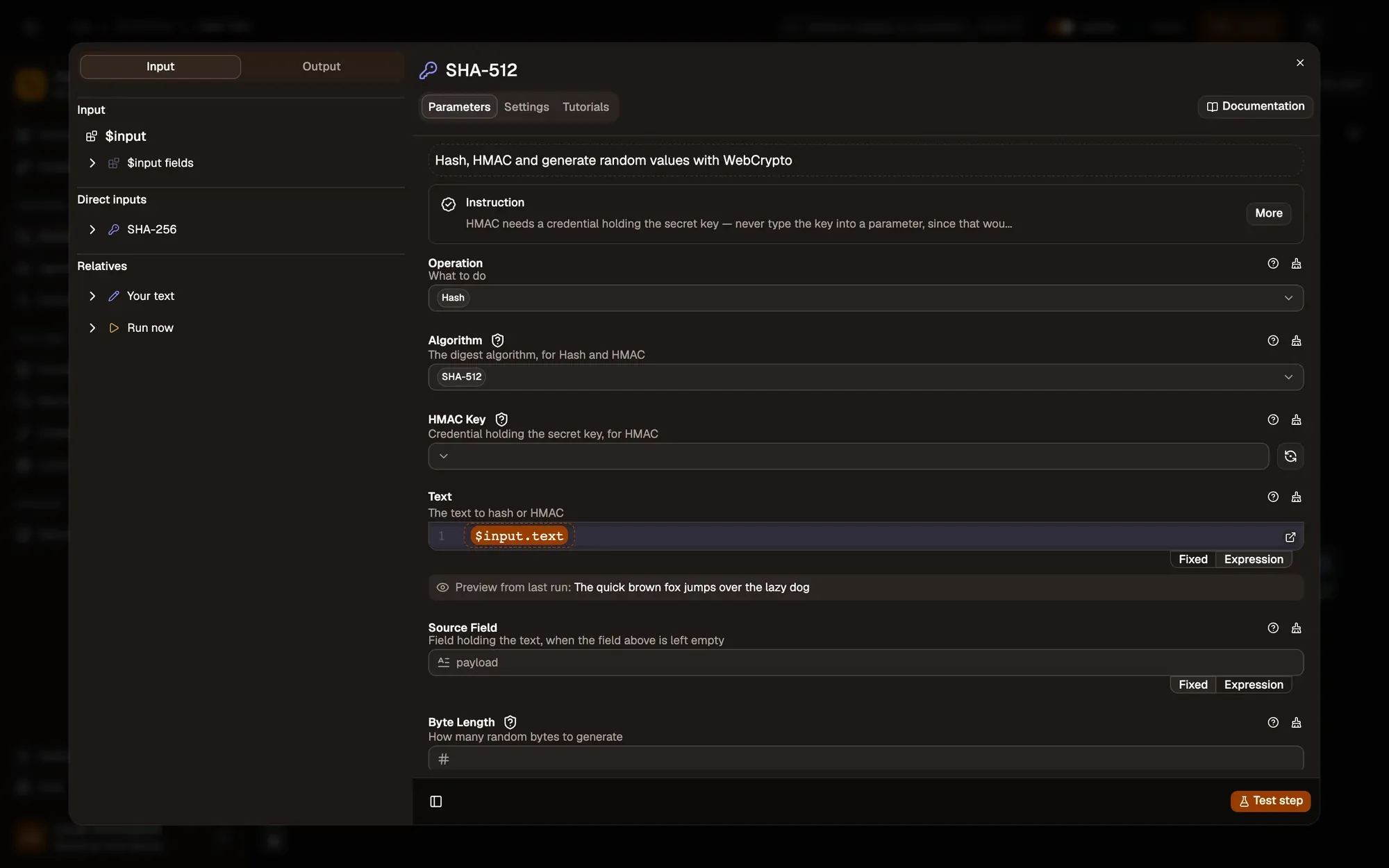Click the Text row's rightmost icon
This screenshot has height=868, width=1389.
tap(1296, 496)
